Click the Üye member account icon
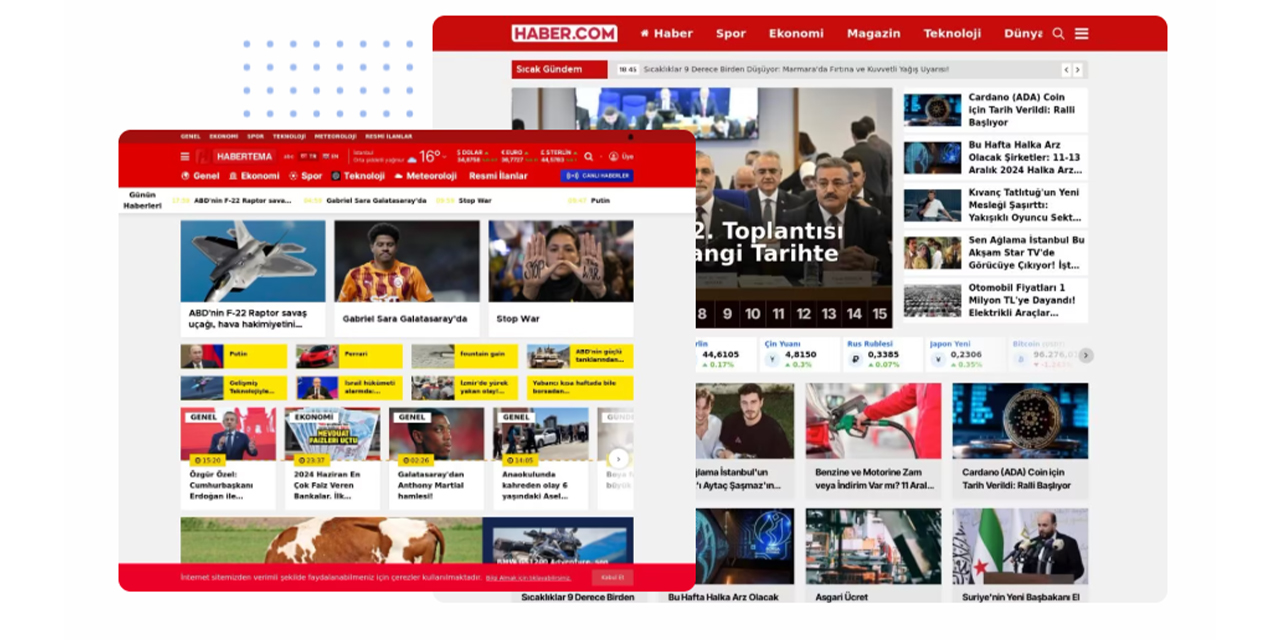The width and height of the screenshot is (1280, 640). (614, 156)
